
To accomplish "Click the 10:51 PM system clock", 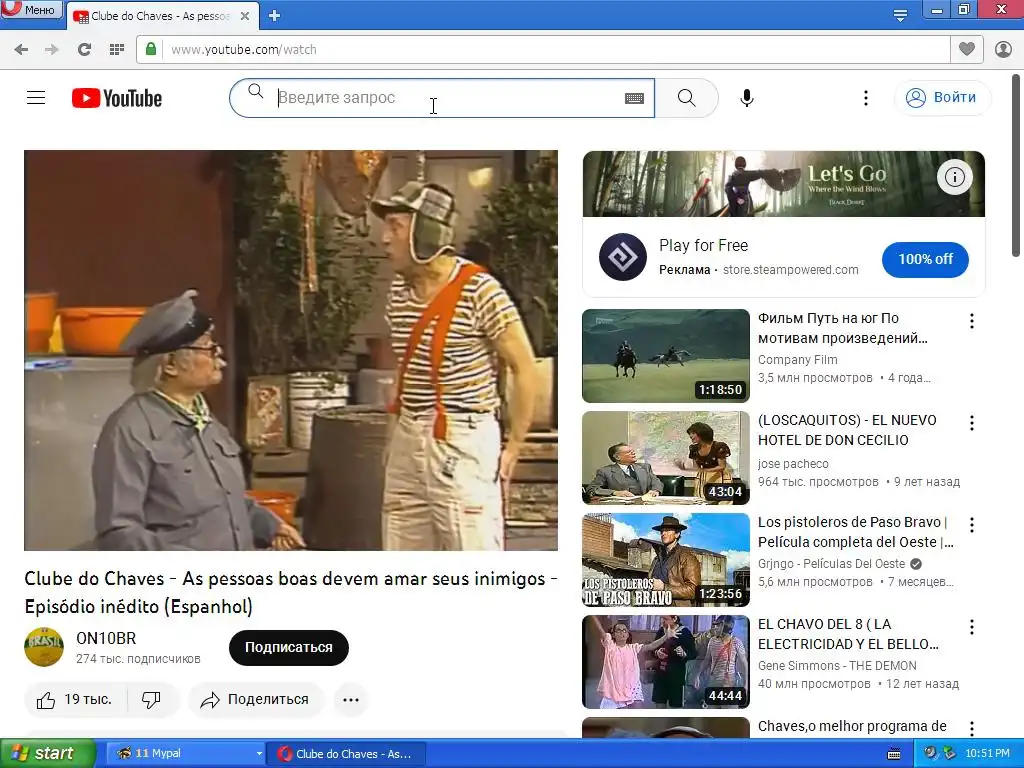I will pos(987,754).
